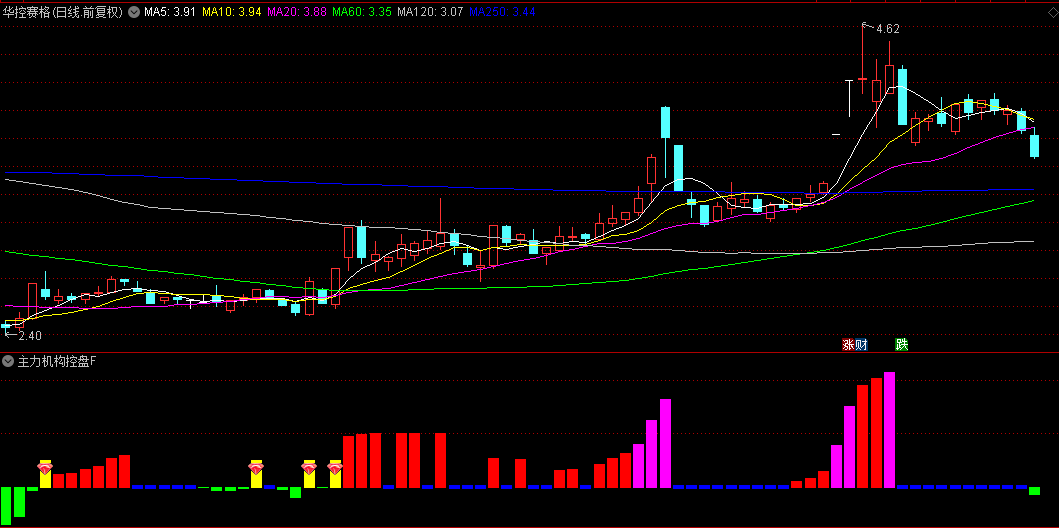Click the latest cyan candlestick at chart's right end
This screenshot has height=528, width=1059.
click(x=1035, y=146)
